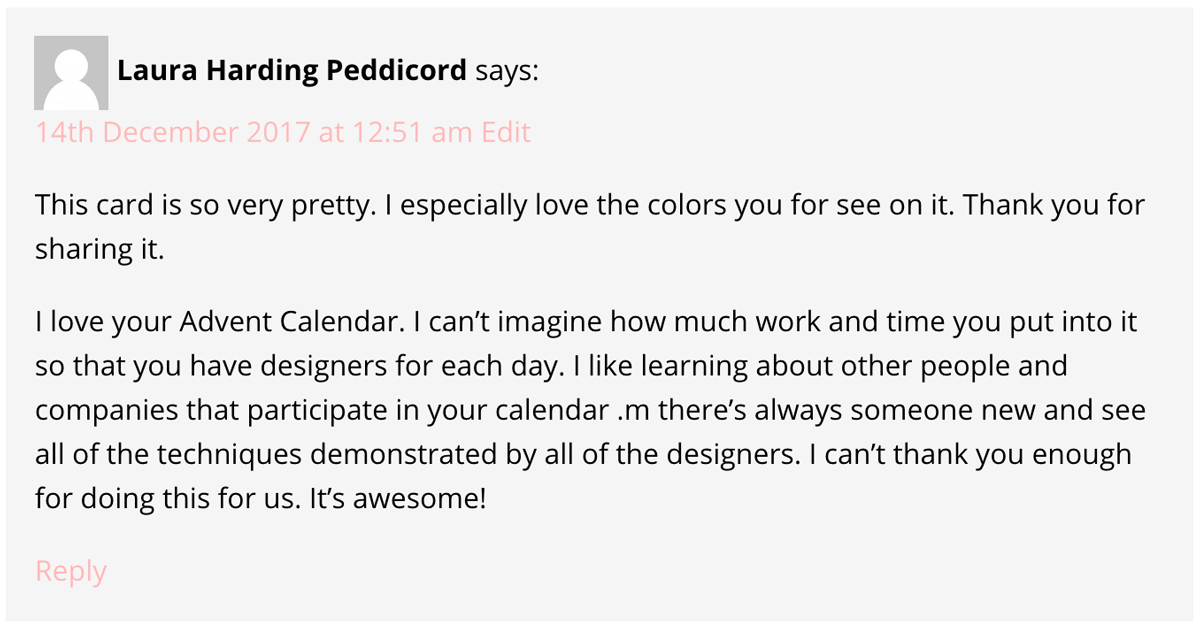Click Laura Harding Peddicord's avatar image
This screenshot has width=1200, height=628.
coord(71,73)
